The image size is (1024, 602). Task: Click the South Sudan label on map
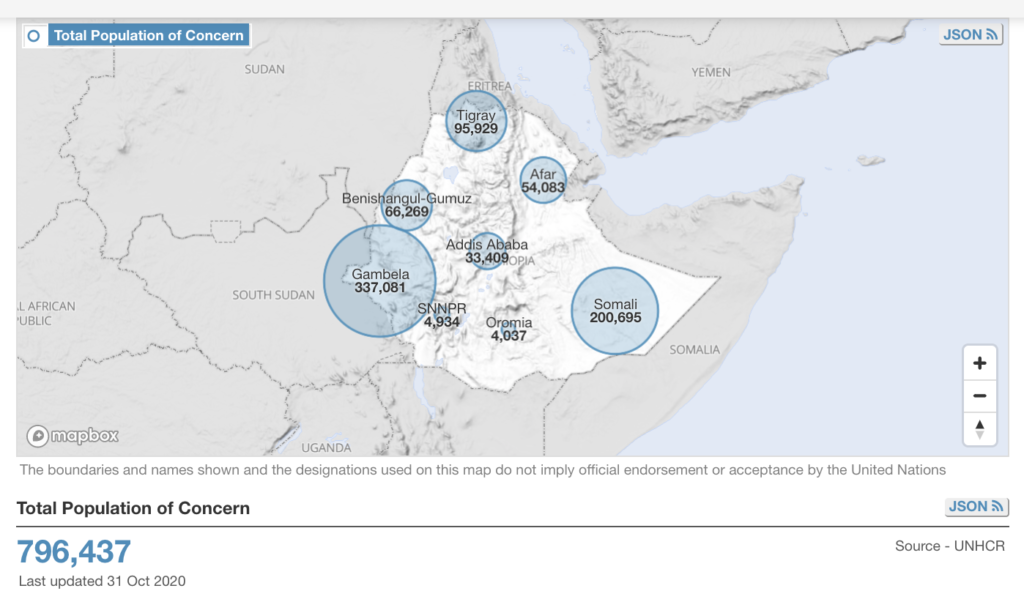[273, 295]
